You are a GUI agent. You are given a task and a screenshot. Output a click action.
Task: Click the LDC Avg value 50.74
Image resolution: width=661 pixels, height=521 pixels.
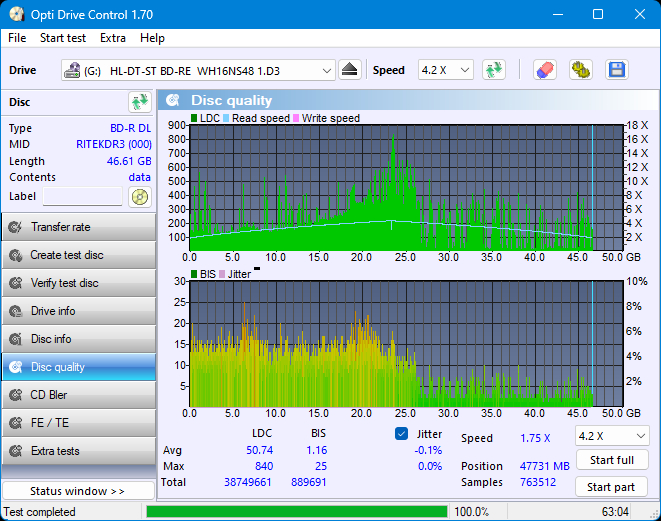(x=260, y=450)
